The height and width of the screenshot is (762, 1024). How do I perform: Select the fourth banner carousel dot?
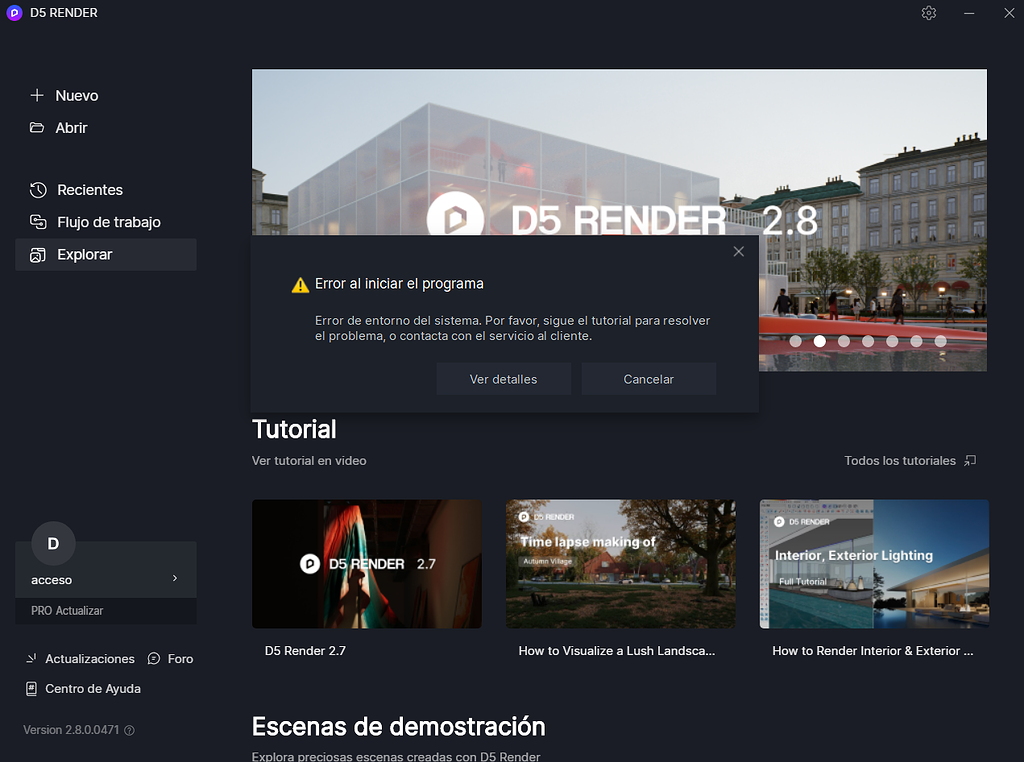tap(868, 341)
